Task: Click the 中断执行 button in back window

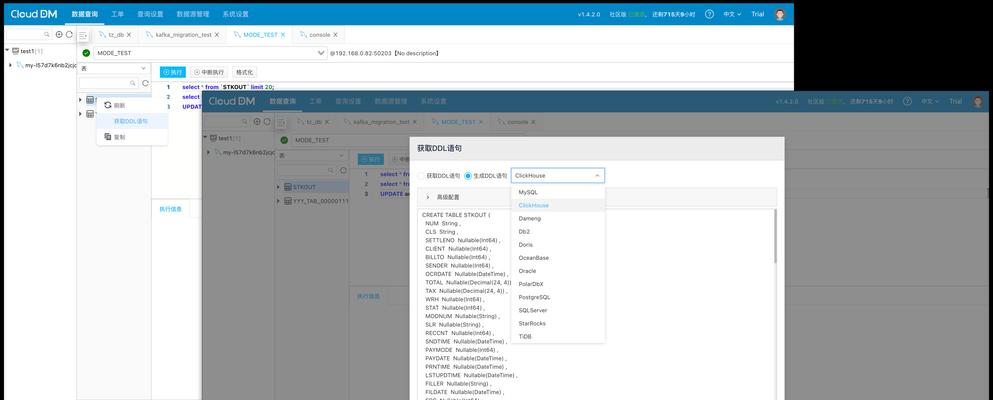Action: click(209, 73)
